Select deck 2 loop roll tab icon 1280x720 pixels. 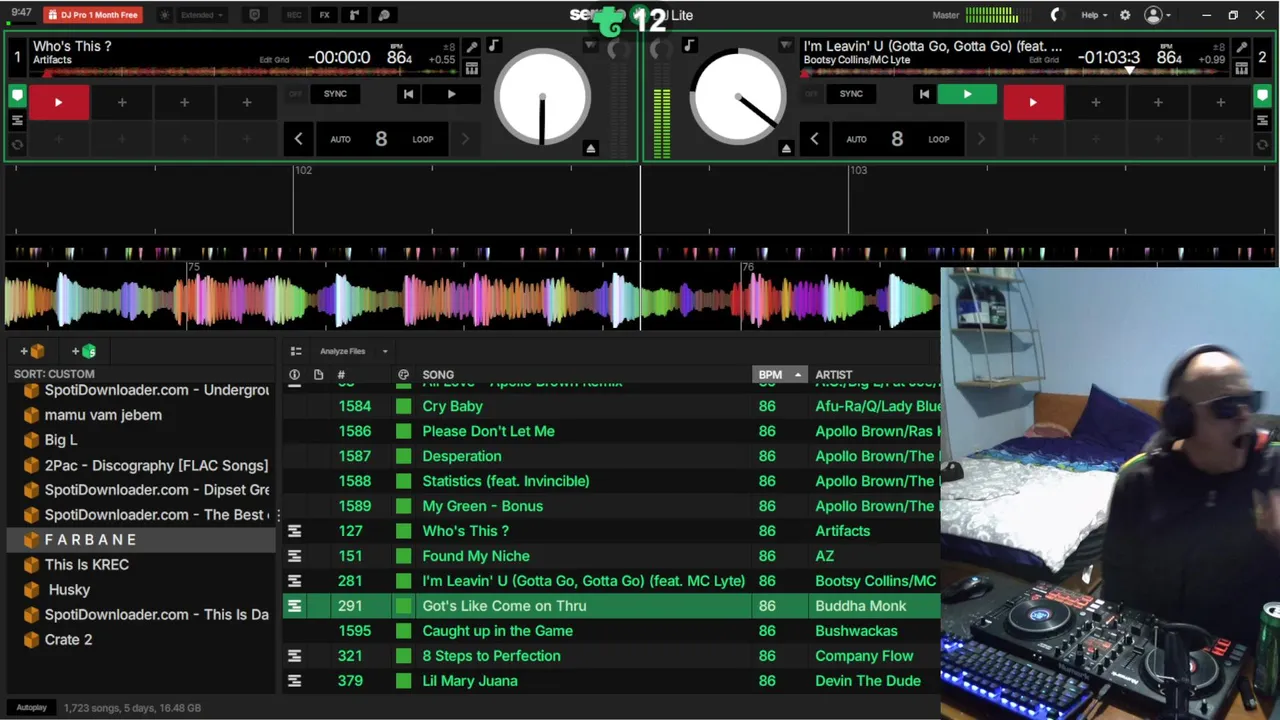(x=1263, y=144)
